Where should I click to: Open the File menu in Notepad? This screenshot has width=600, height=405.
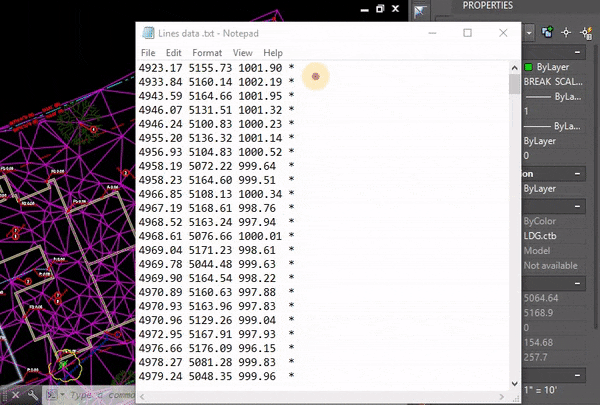[x=148, y=53]
